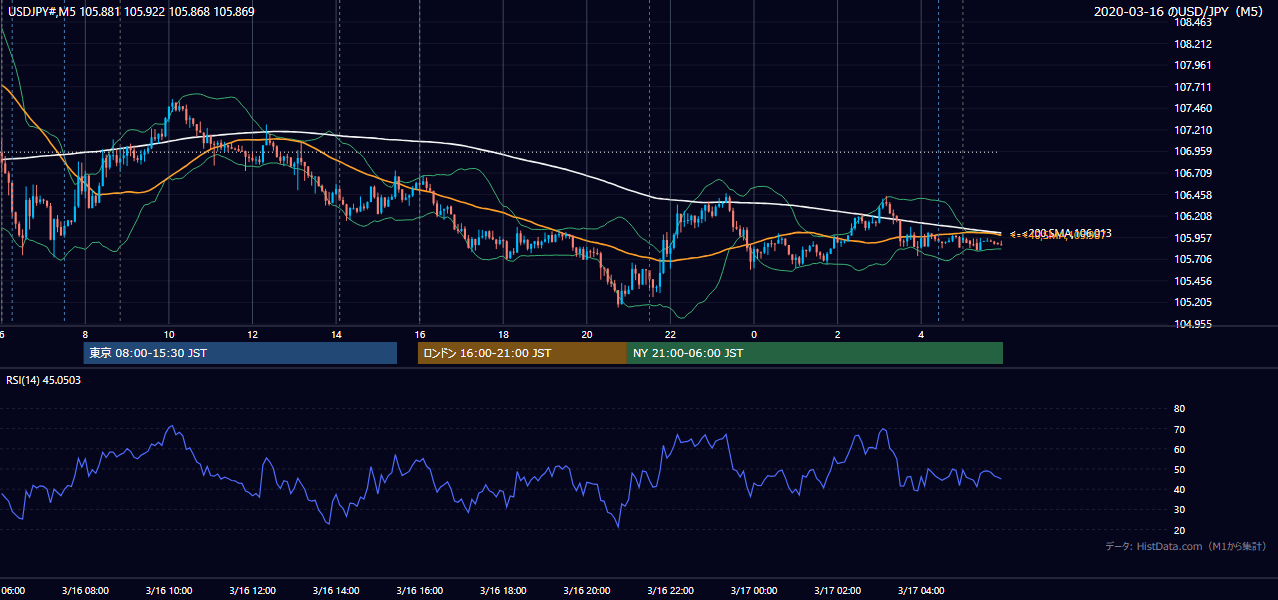Viewport: 1278px width, 600px height.
Task: Click the hour 4 tick below the price chart
Action: click(x=922, y=335)
